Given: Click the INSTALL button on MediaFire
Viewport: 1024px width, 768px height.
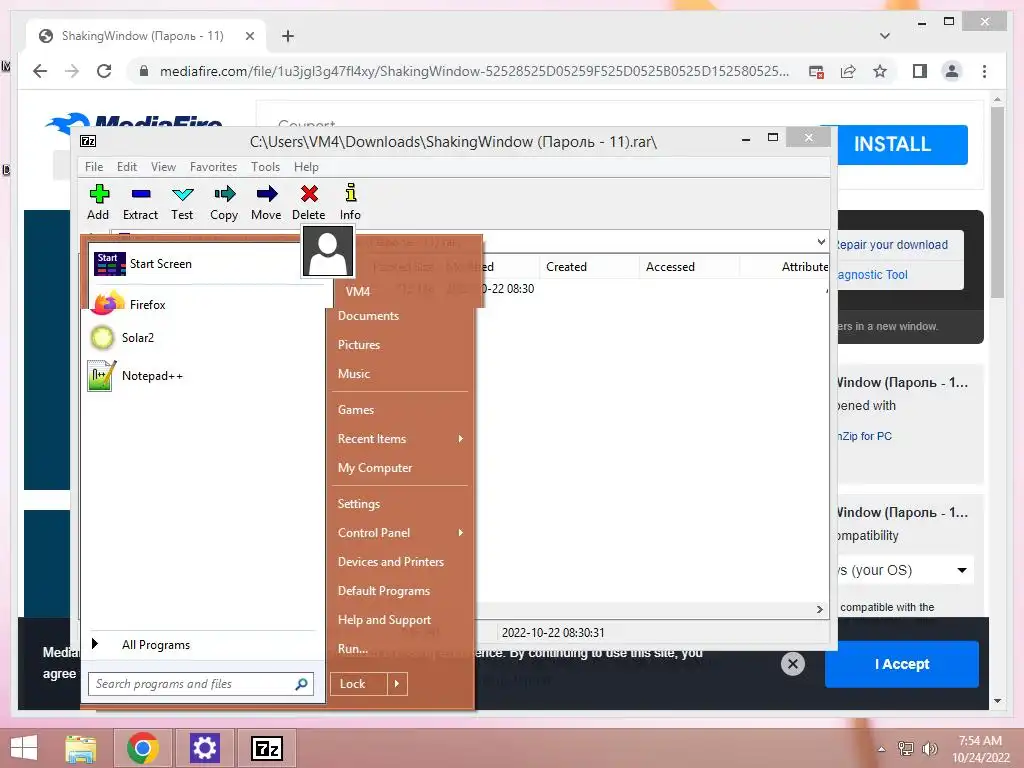Looking at the screenshot, I should click(893, 144).
